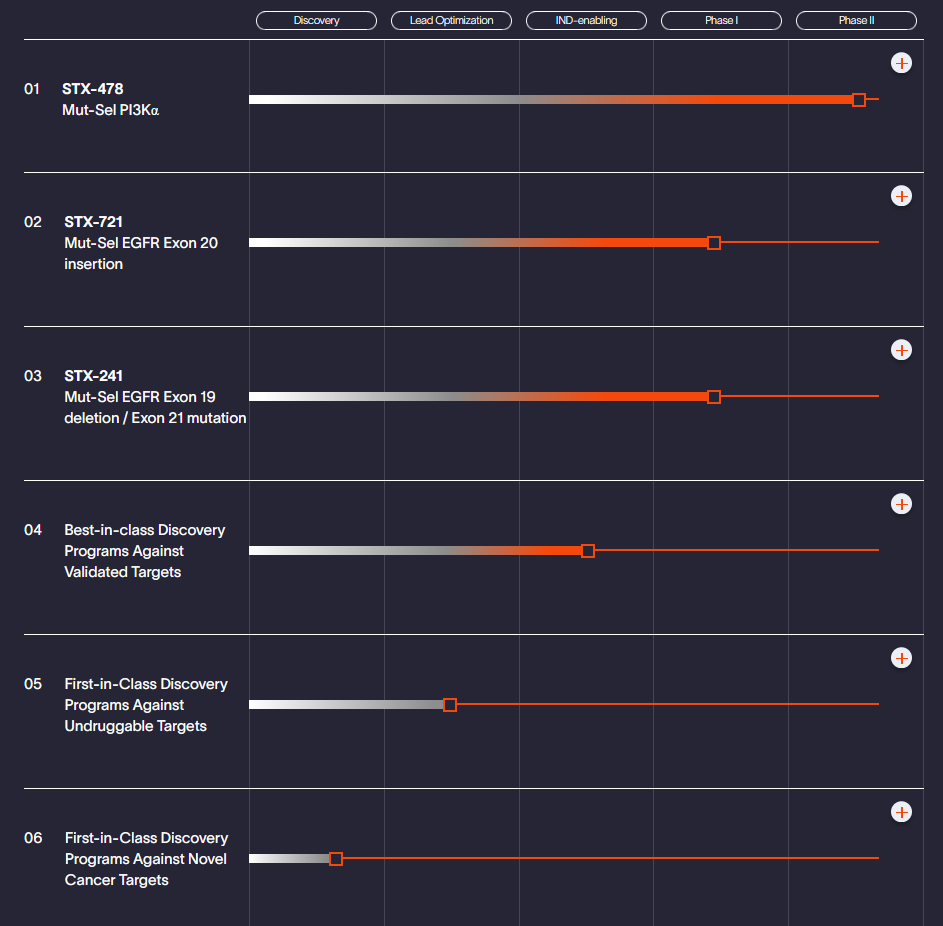Click row number 06
The width and height of the screenshot is (943, 926).
[33, 838]
